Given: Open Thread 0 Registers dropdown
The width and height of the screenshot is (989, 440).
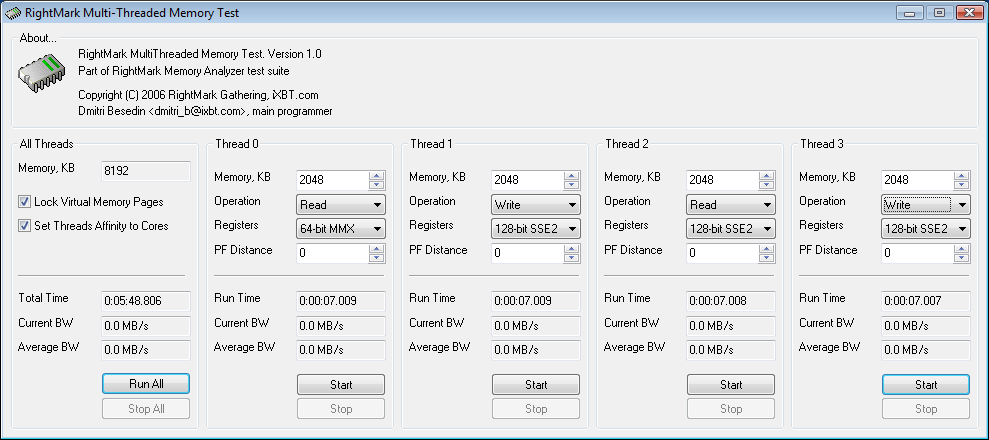Looking at the screenshot, I should point(341,229).
